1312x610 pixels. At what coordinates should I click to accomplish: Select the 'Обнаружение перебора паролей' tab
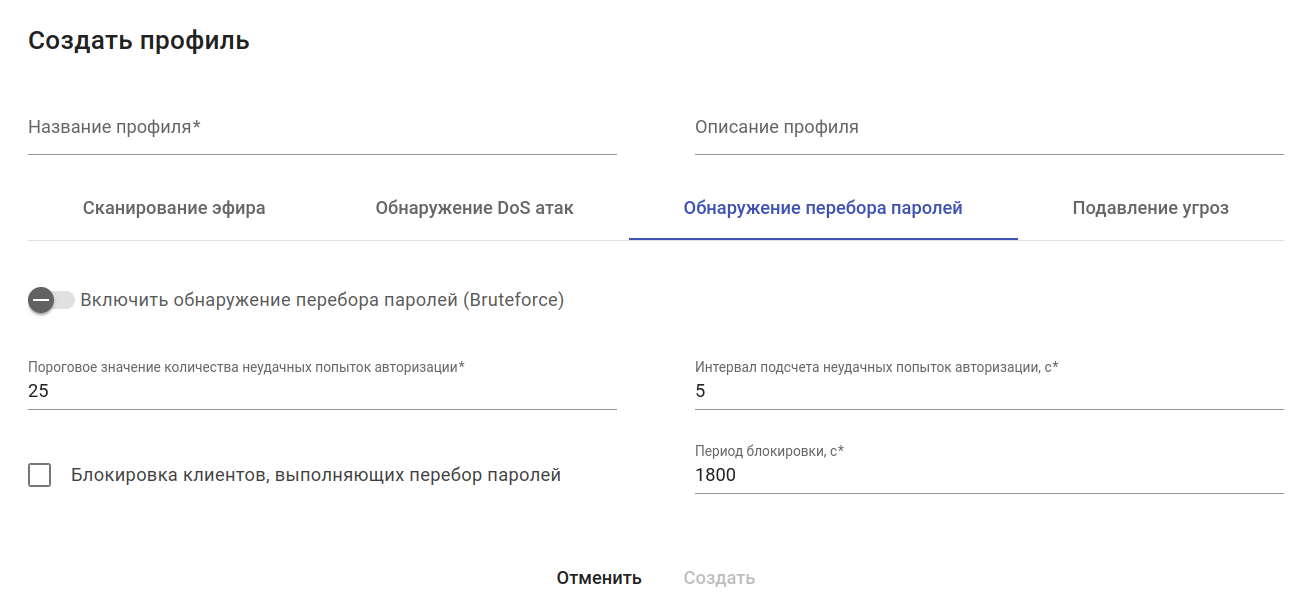point(823,208)
